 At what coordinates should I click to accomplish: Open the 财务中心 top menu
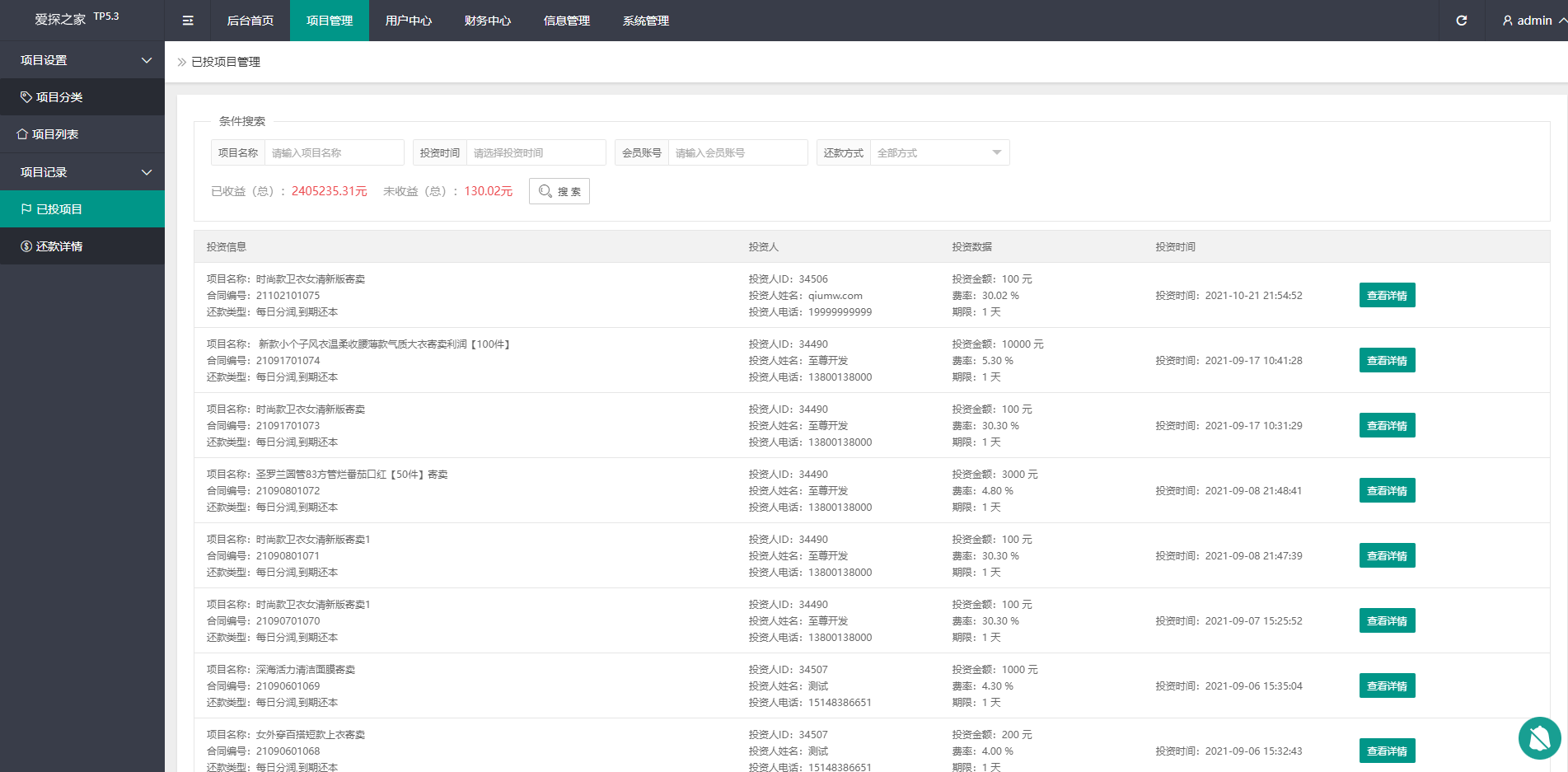[x=487, y=21]
